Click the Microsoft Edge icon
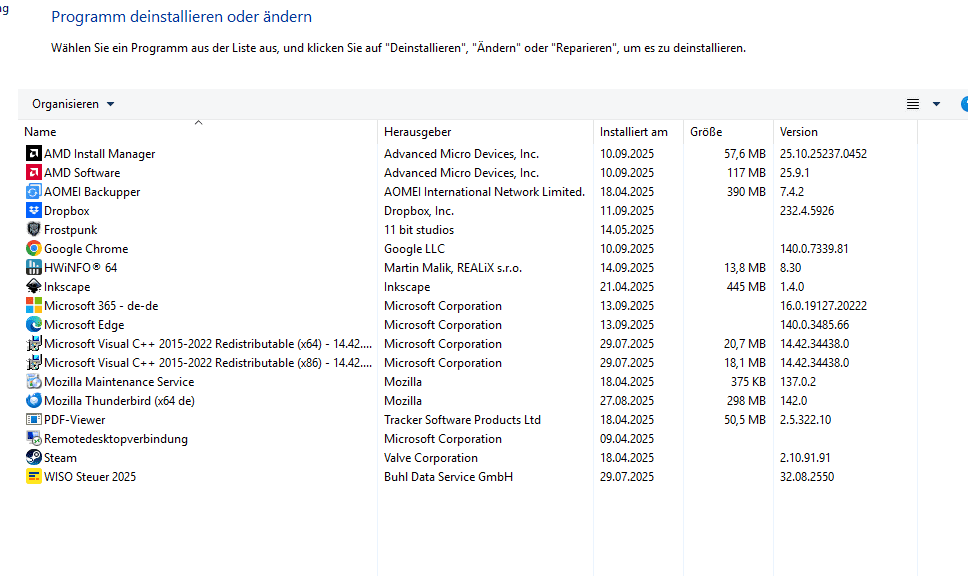 click(33, 324)
